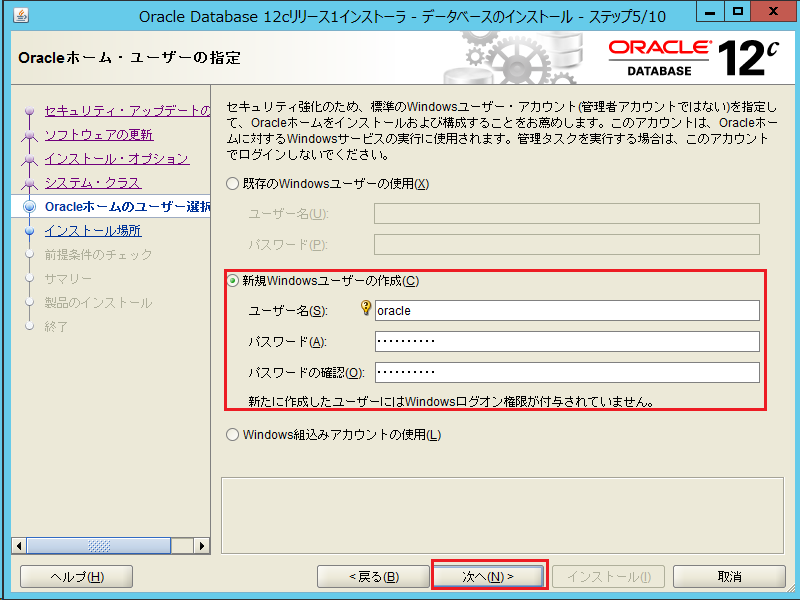The width and height of the screenshot is (800, 600).
Task: Maximize the installer window
Action: (x=738, y=12)
